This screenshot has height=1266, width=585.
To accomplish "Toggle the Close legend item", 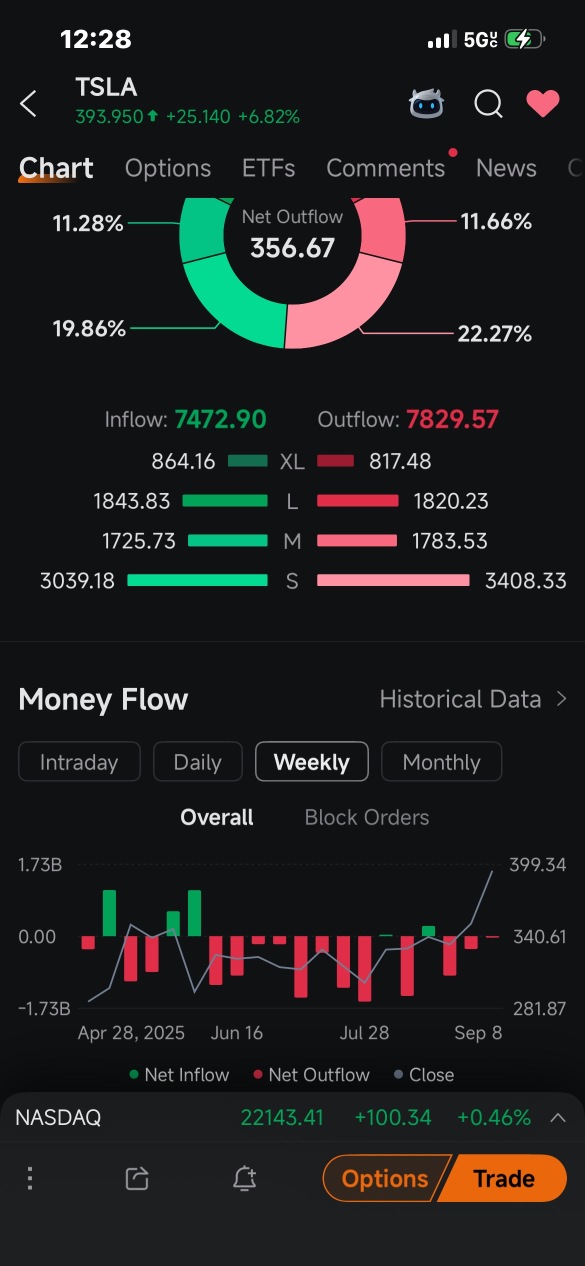I will pyautogui.click(x=424, y=1075).
